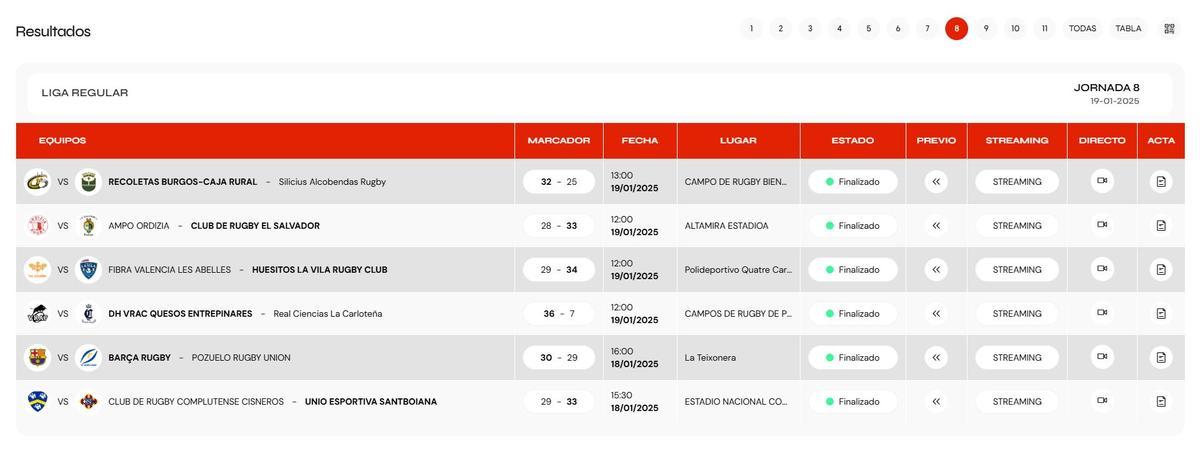1200x455 pixels.
Task: Click the Complutense Cisneros team logo
Action: (38, 402)
